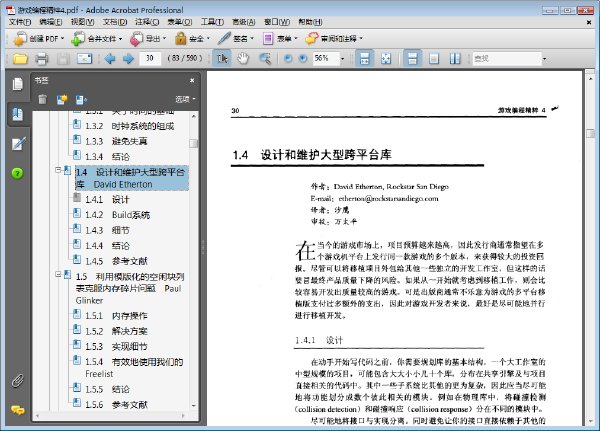Open the 审阅和注释 dropdown
Viewport: 600px width, 431px height.
[334, 39]
